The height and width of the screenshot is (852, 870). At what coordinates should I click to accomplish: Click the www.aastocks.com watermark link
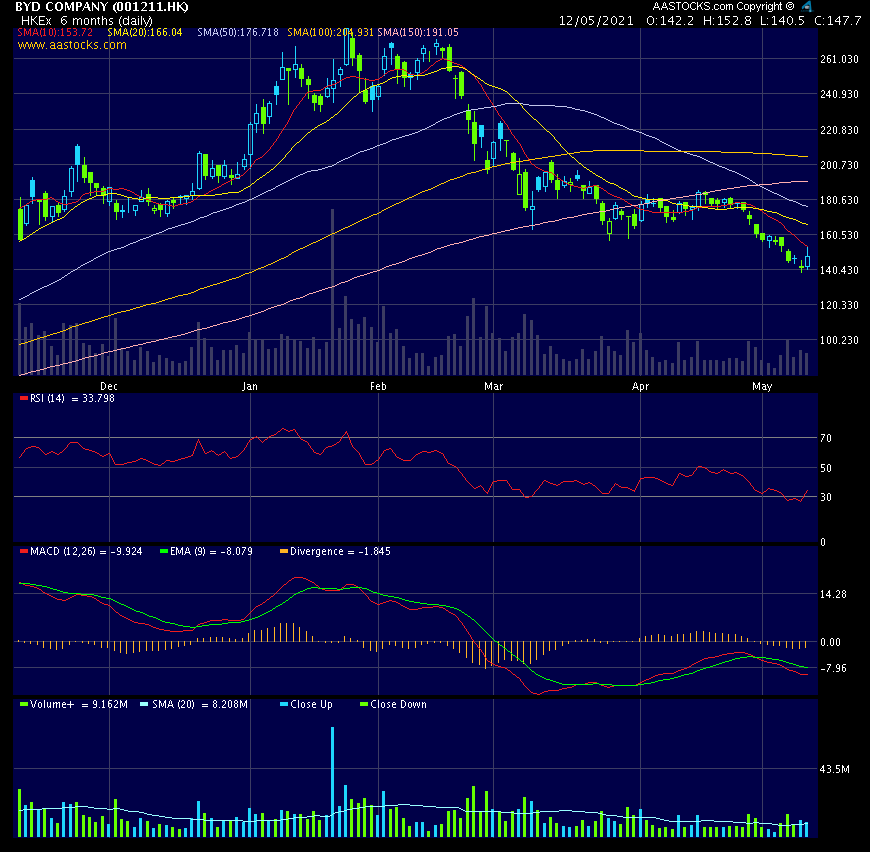tap(72, 45)
